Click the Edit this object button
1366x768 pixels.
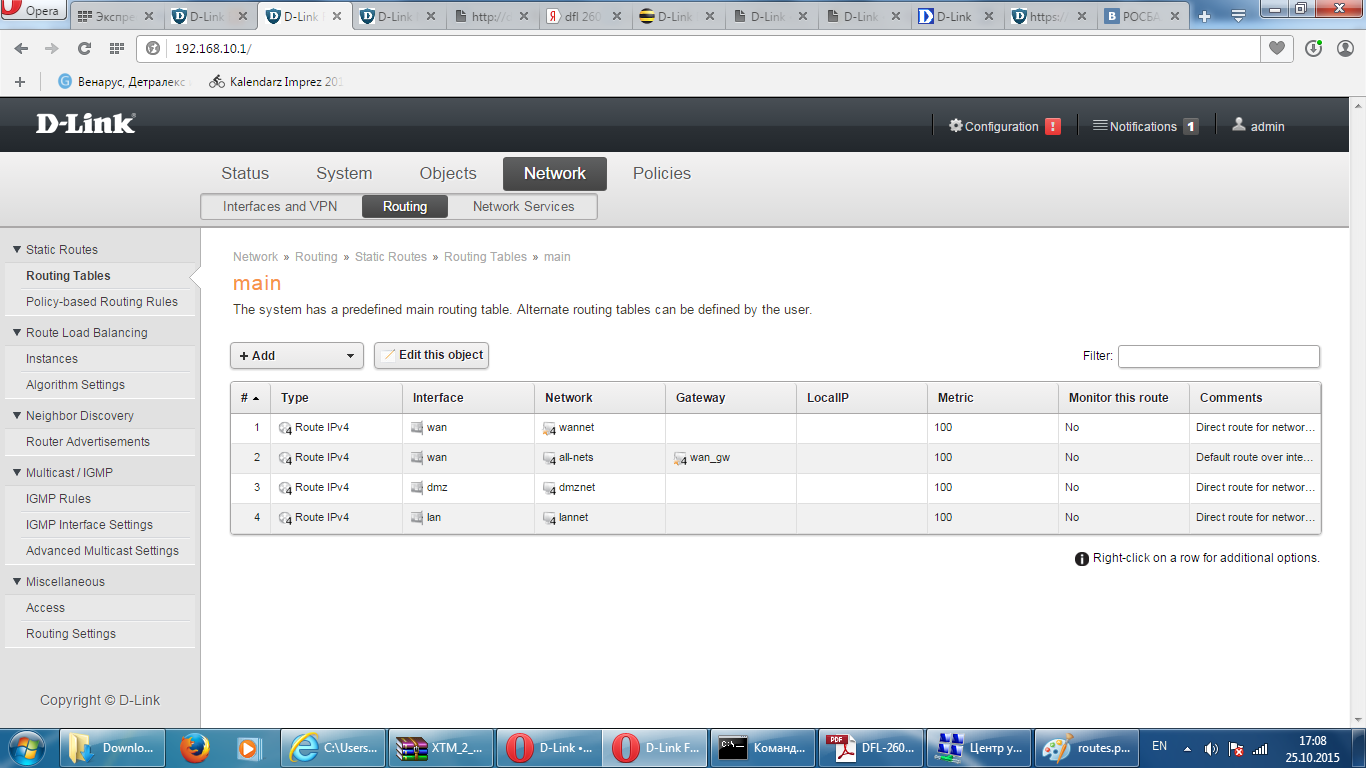coord(431,355)
